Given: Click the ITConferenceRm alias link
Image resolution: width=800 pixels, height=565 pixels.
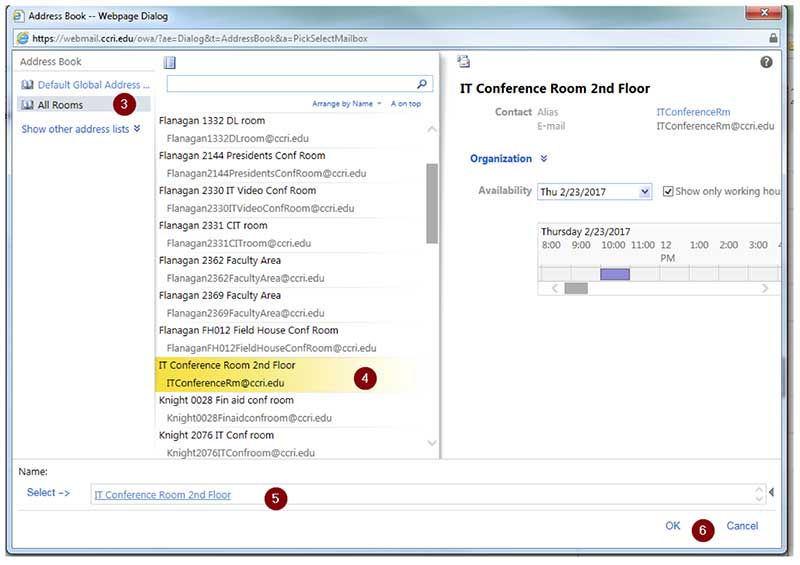Looking at the screenshot, I should click(x=693, y=112).
